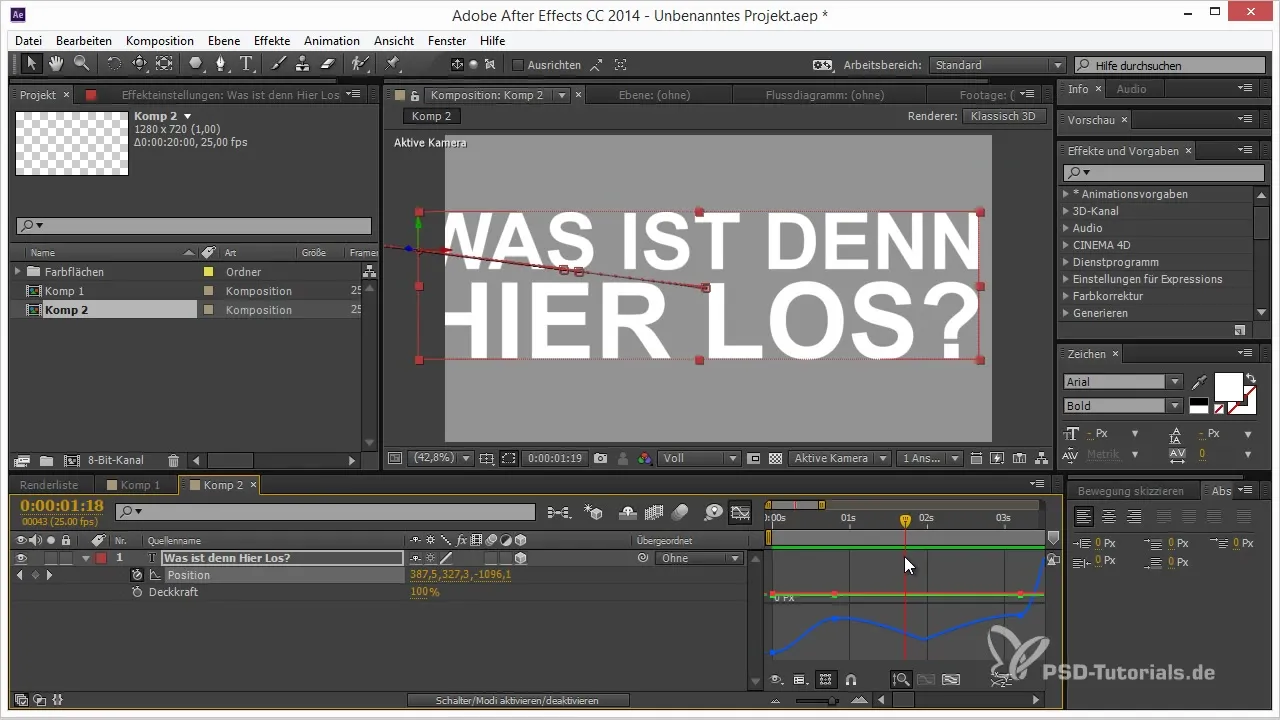Select the Pan Behind anchor point tool
The height and width of the screenshot is (720, 1280).
(164, 64)
